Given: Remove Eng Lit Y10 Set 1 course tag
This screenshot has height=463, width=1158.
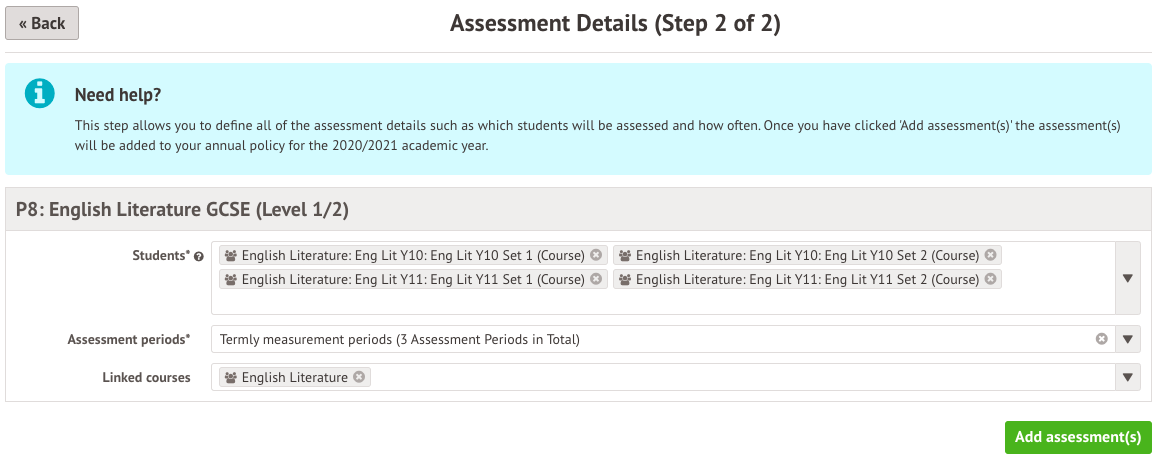Looking at the screenshot, I should [596, 255].
